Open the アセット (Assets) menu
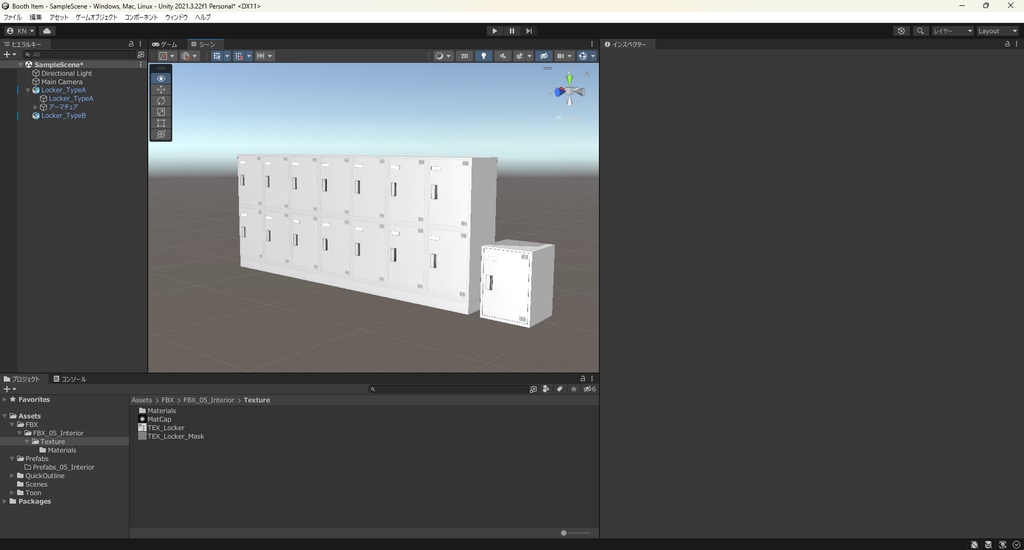This screenshot has width=1024, height=550. [x=59, y=17]
